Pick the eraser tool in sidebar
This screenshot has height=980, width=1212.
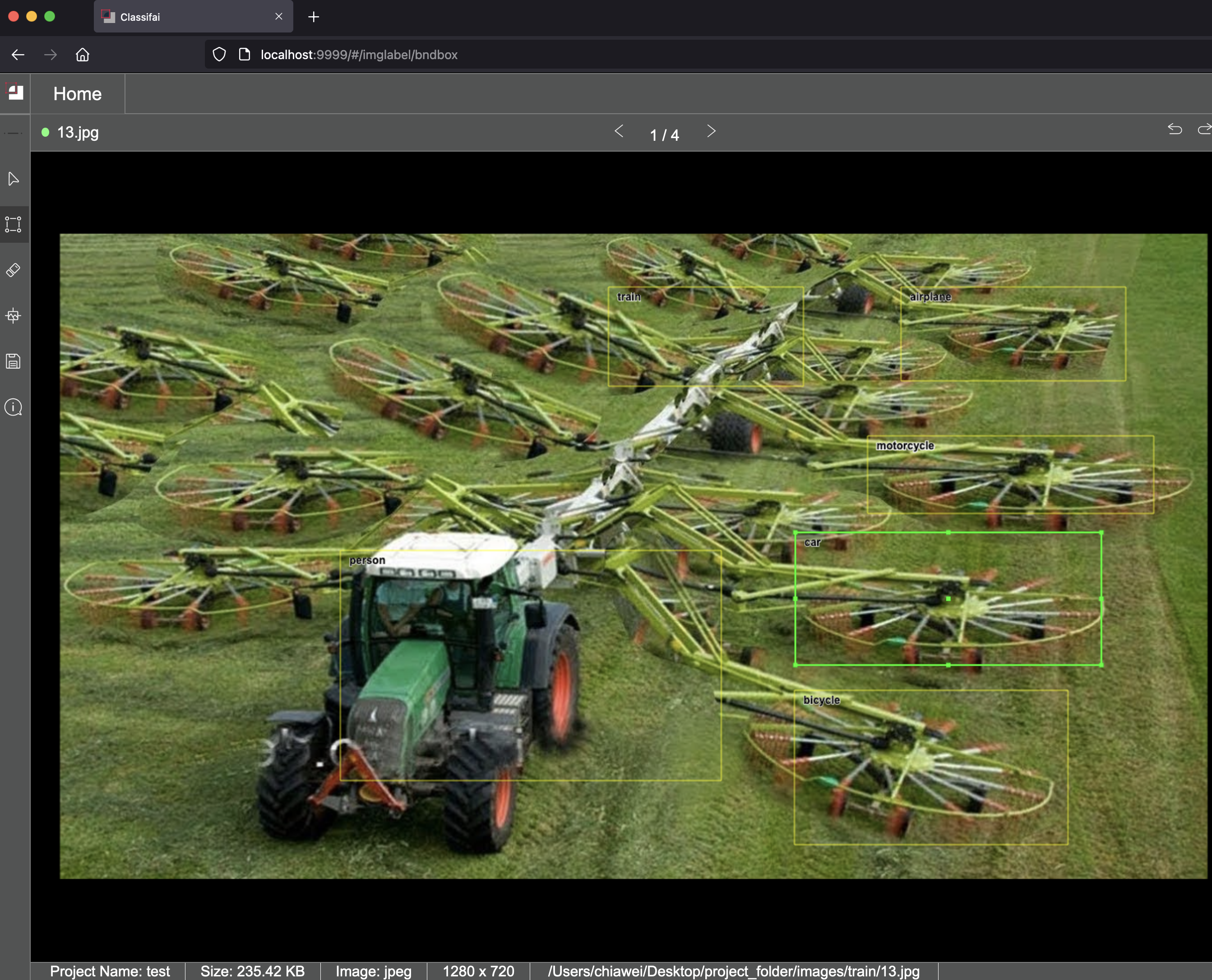[x=14, y=270]
